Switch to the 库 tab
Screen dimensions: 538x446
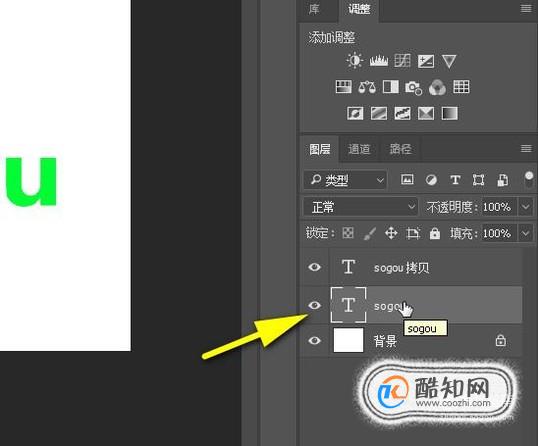(314, 9)
